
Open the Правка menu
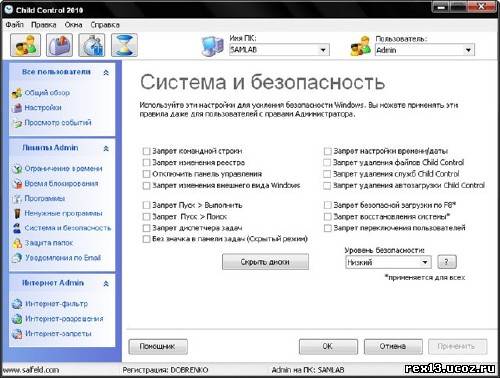point(44,25)
